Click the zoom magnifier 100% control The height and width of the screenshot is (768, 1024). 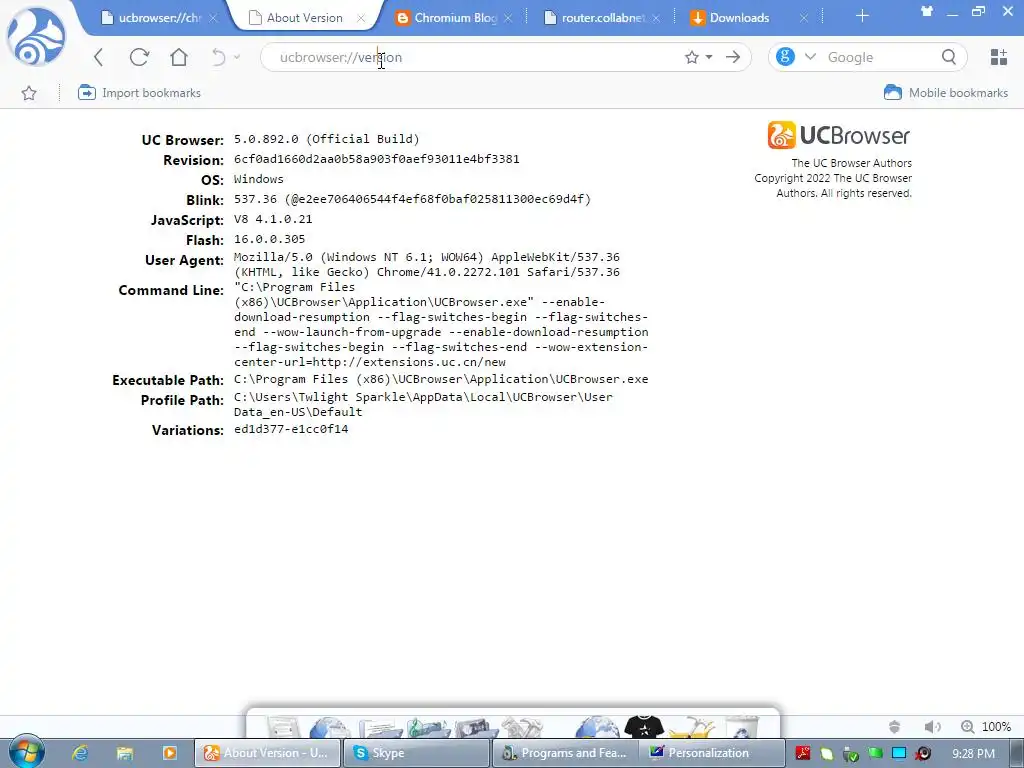coord(985,727)
